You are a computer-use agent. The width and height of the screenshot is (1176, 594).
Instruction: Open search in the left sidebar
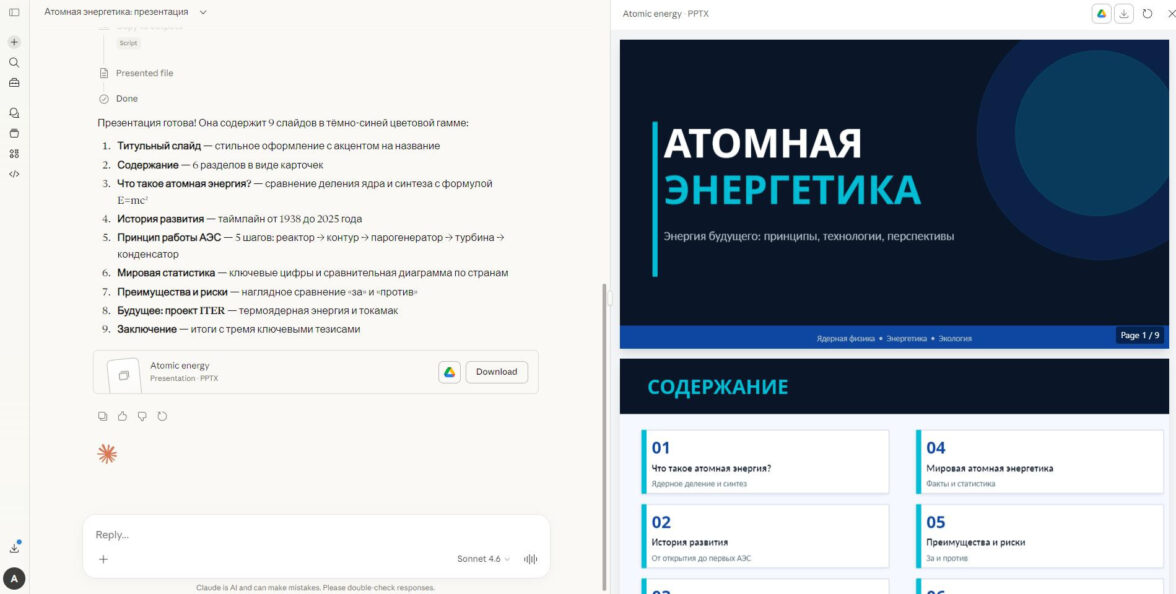[x=14, y=62]
